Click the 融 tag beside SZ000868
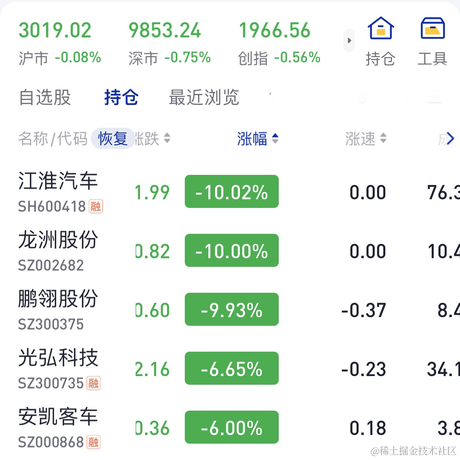This screenshot has height=460, width=460. click(x=94, y=442)
